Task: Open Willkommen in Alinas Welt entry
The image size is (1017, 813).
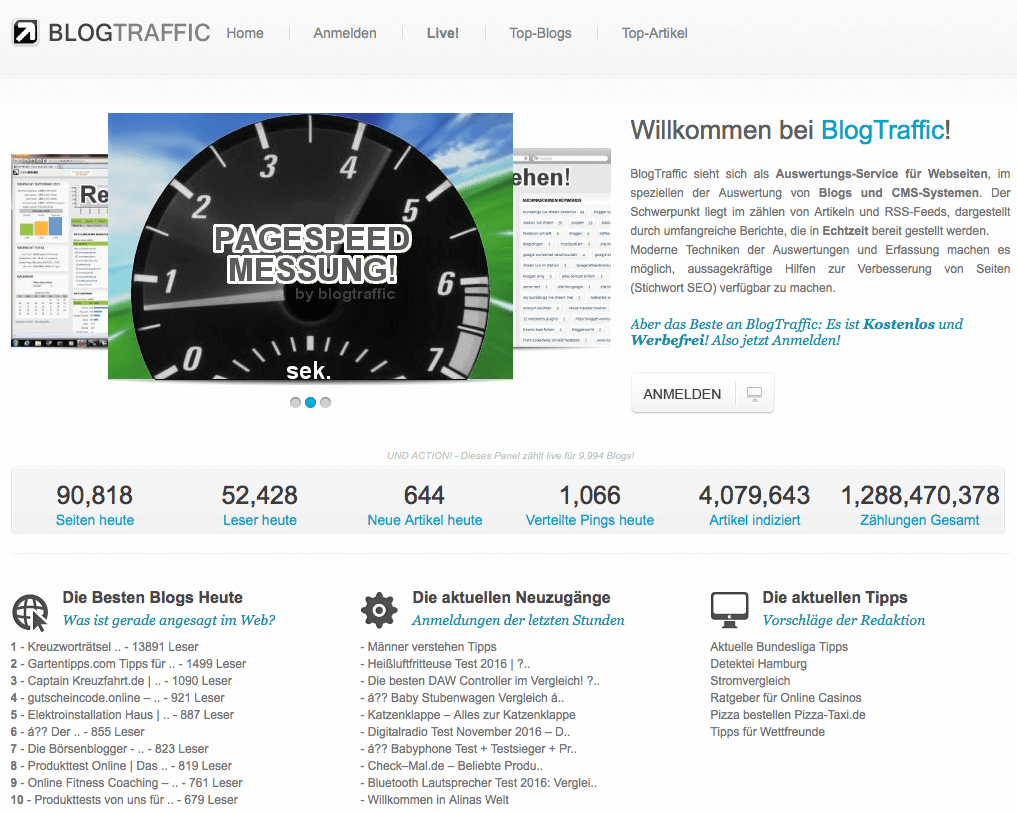Action: [435, 799]
